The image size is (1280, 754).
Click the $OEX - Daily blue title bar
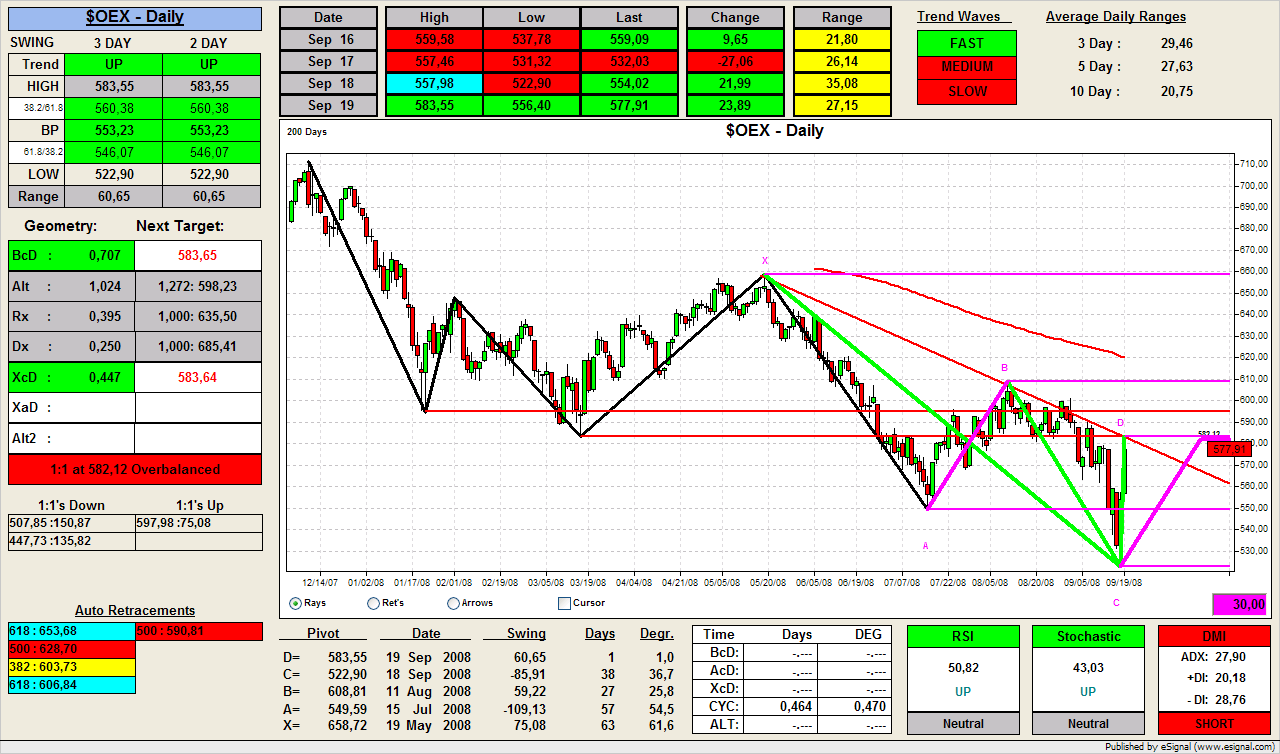click(x=134, y=18)
